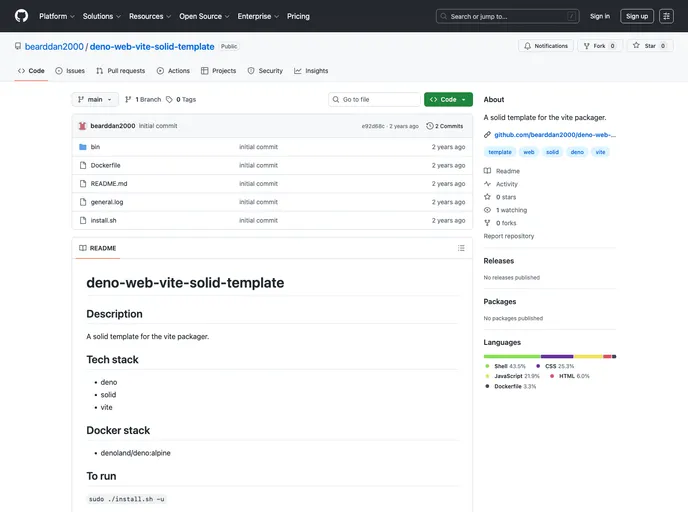Screen dimensions: 688x512
Task: Click the bin folder icon
Action: (82, 147)
